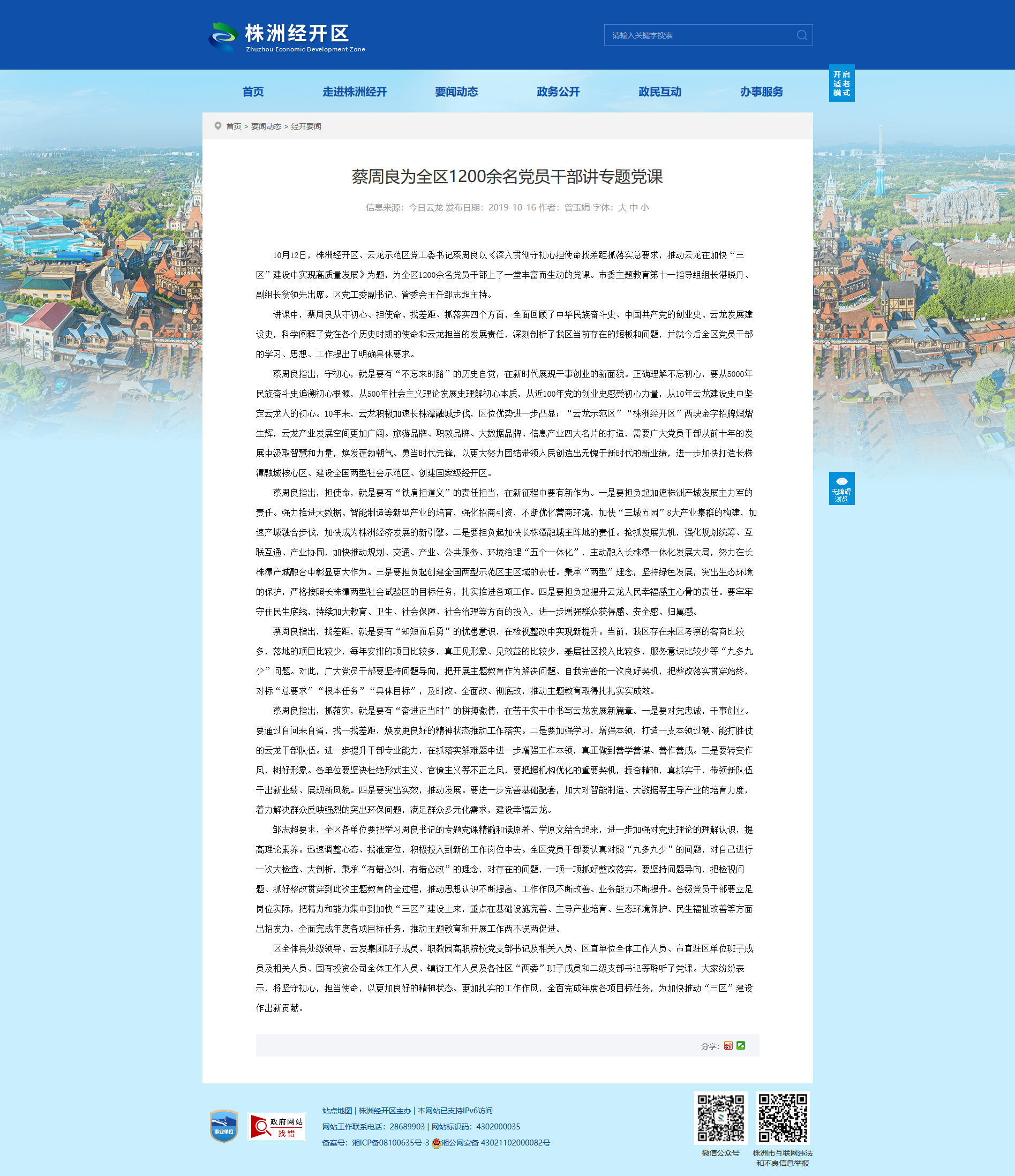Click the 事业单位 shield emblem
The width and height of the screenshot is (1015, 1176).
224,1126
